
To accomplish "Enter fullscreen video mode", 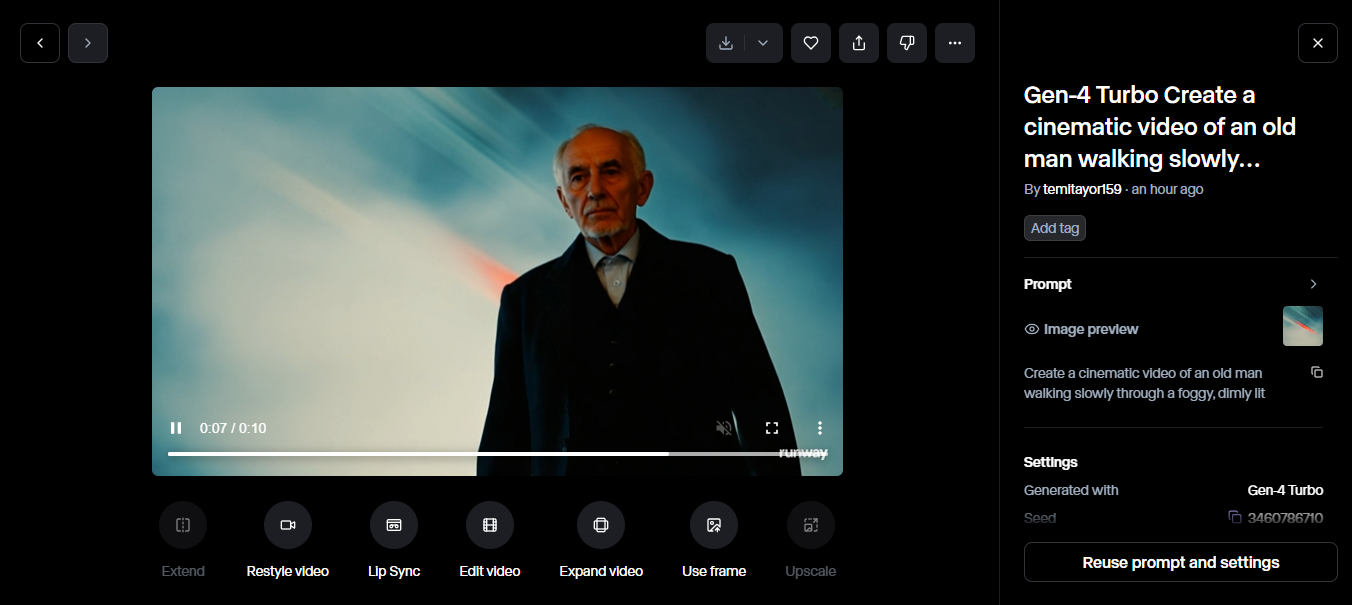I will point(772,428).
